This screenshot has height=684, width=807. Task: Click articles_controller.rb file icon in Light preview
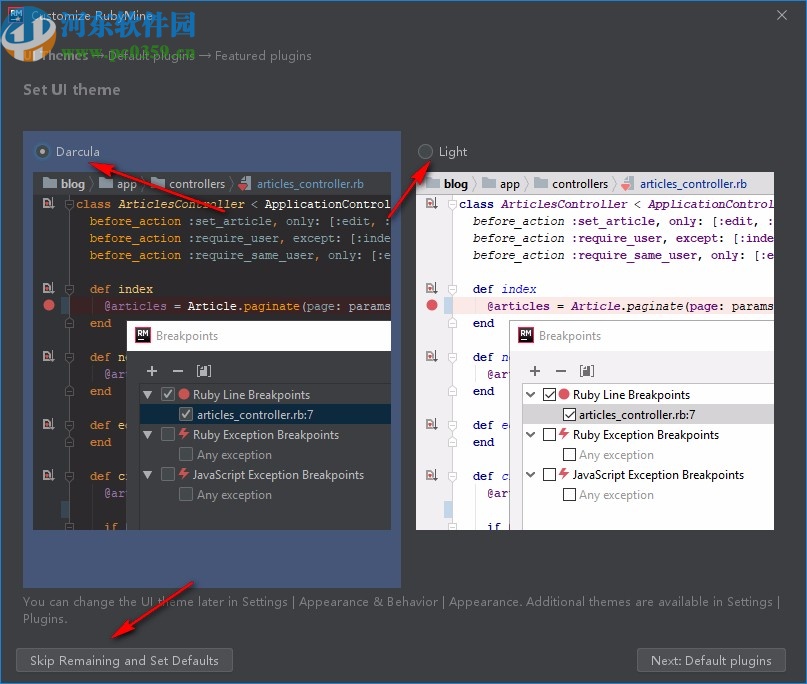point(628,184)
